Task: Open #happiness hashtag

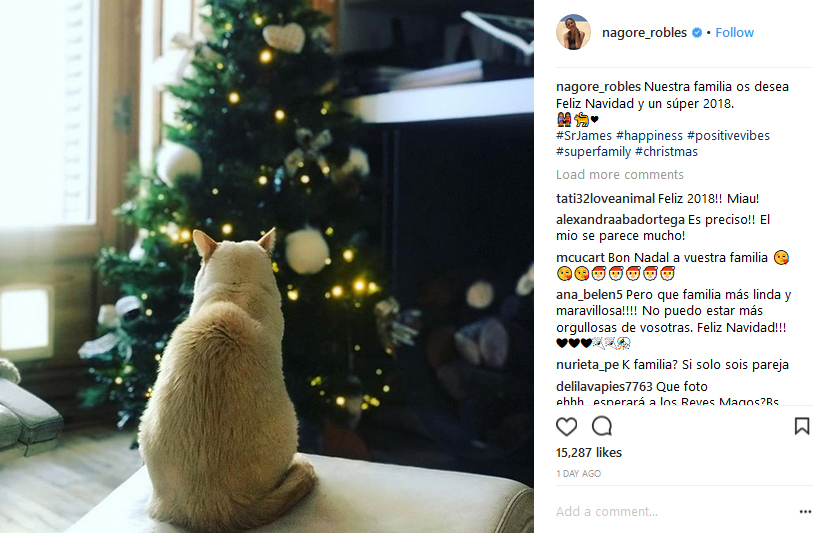Action: click(x=649, y=136)
